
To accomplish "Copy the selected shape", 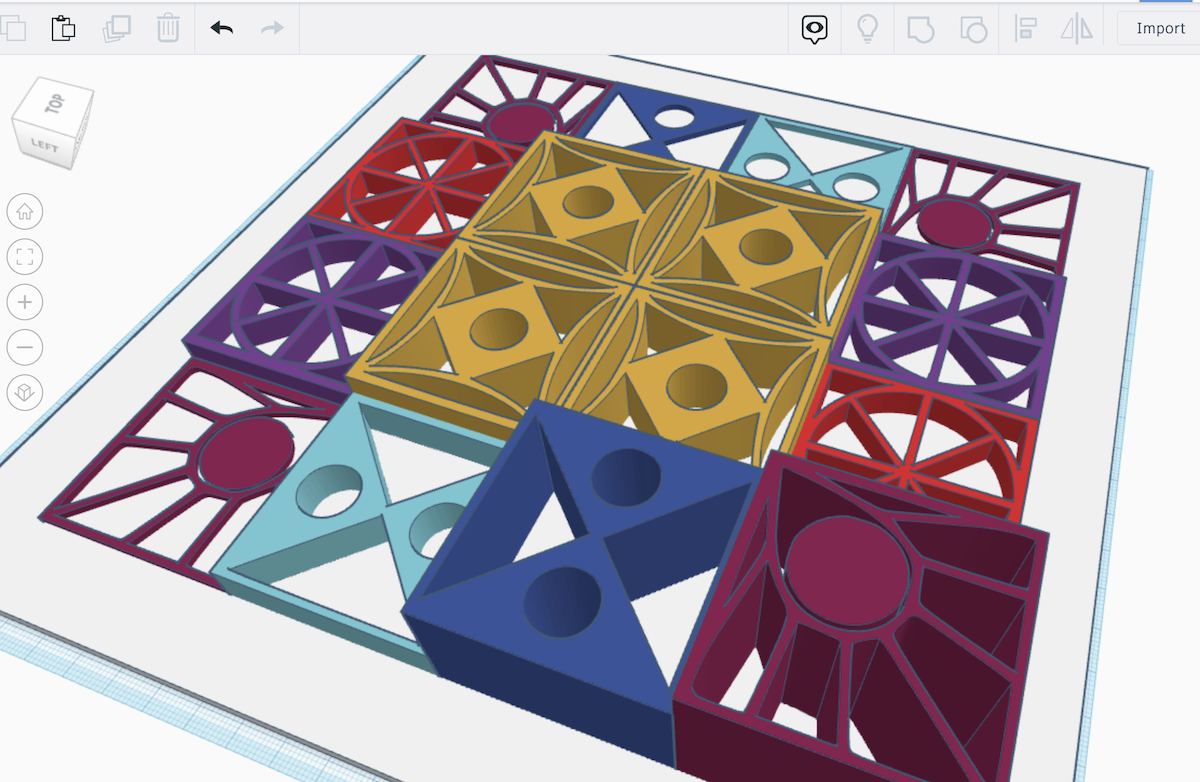I will coord(14,29).
